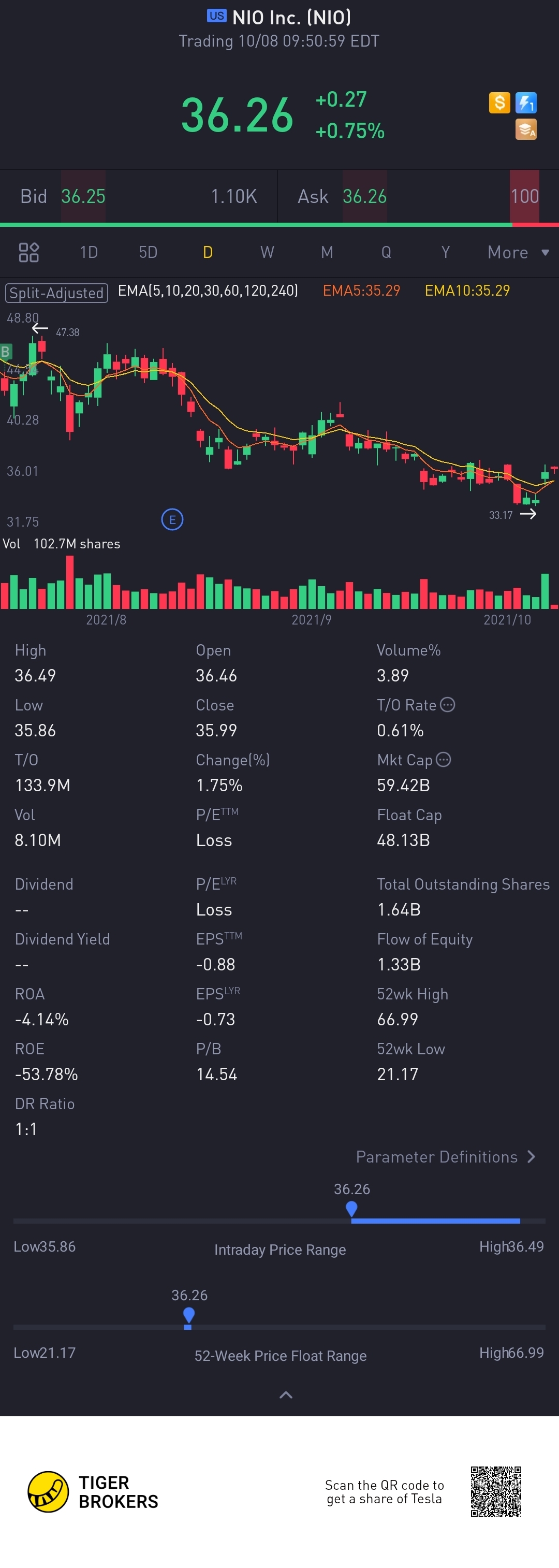This screenshot has height=1568, width=559.
Task: Expand the More timeframe dropdown
Action: pos(518,252)
